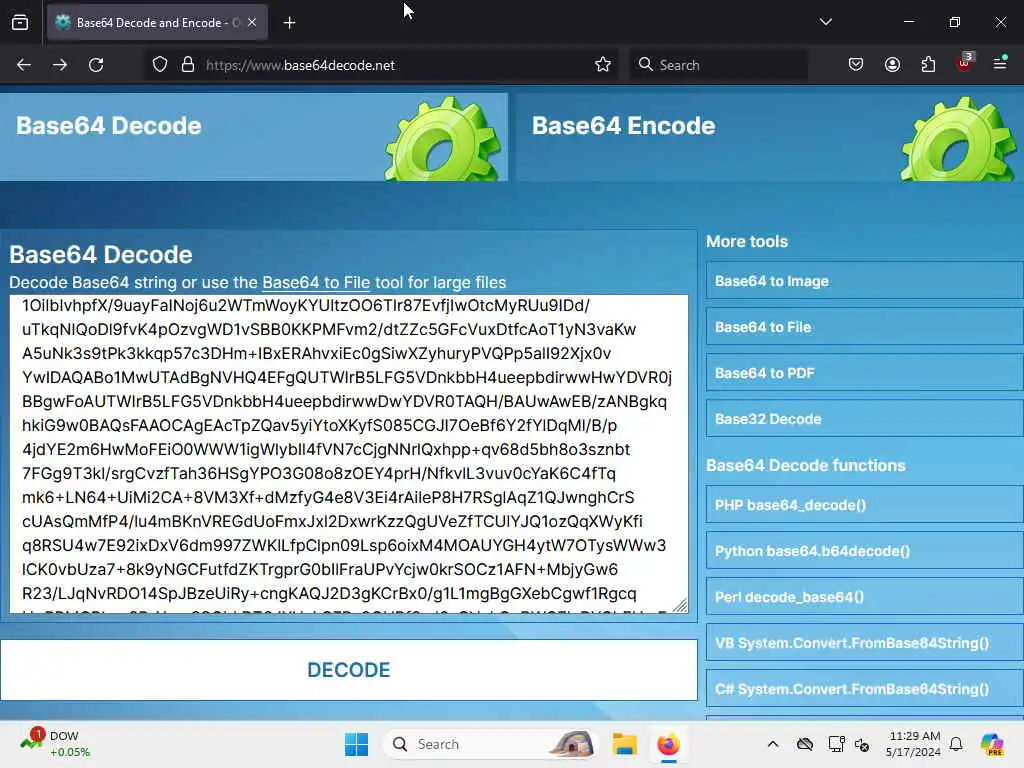Grab the text area resize handle
Image resolution: width=1024 pixels, height=768 pixels.
680,605
